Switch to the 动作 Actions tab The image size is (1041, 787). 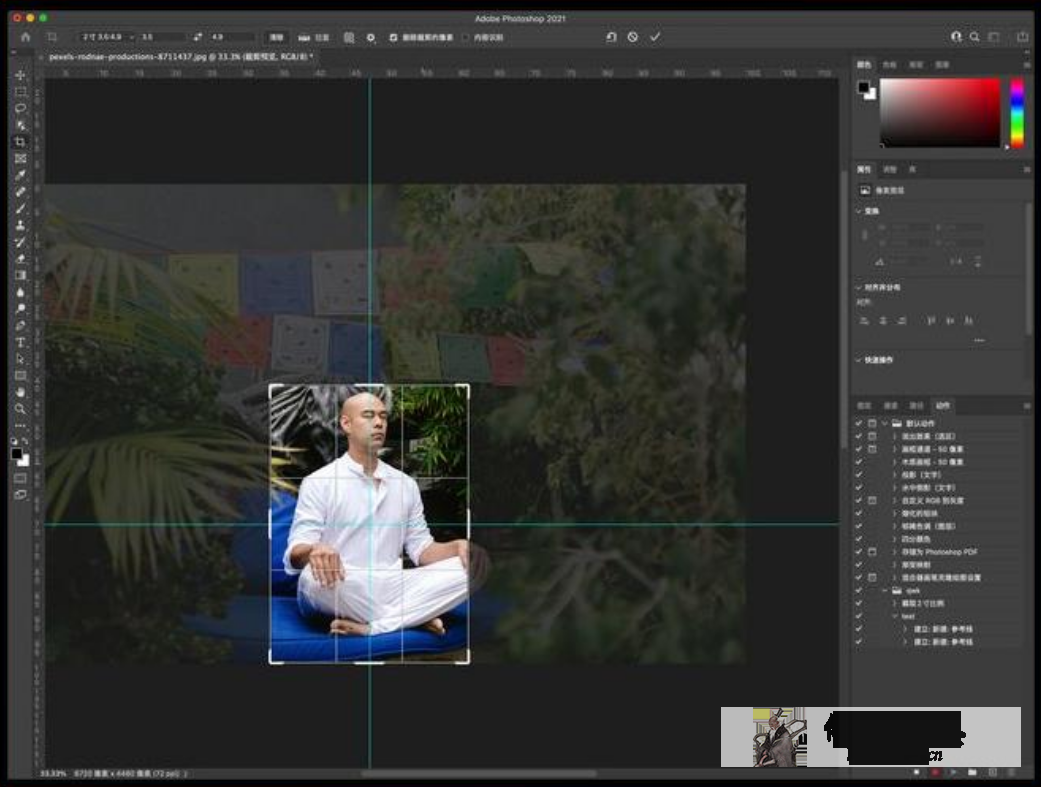click(x=942, y=406)
